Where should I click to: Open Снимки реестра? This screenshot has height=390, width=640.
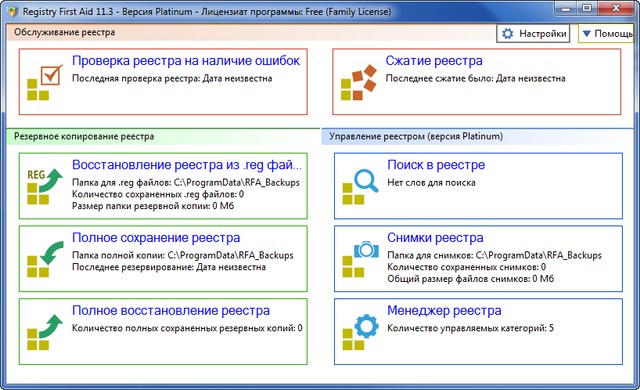tap(478, 259)
